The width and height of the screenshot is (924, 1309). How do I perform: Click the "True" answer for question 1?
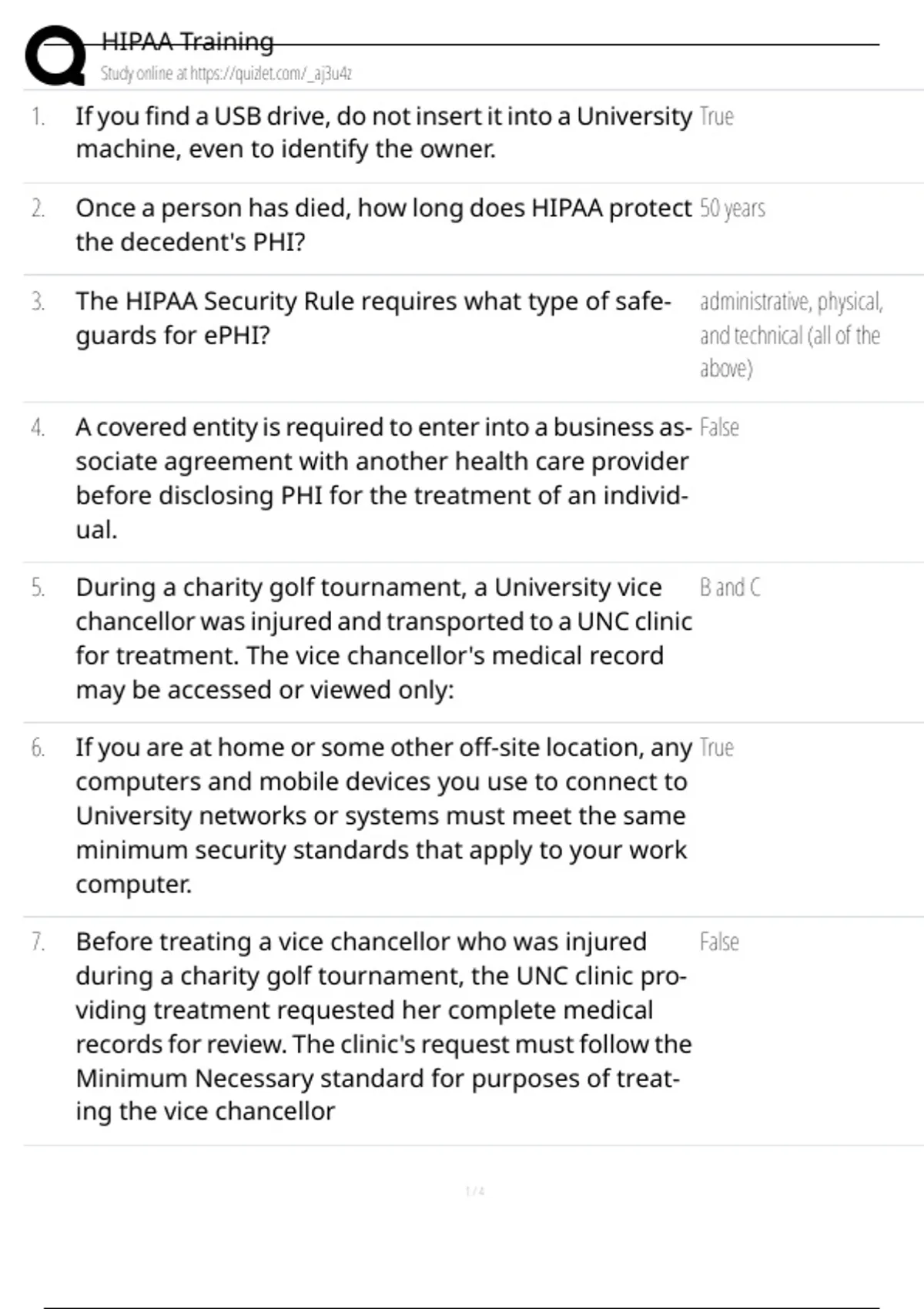[x=716, y=117]
